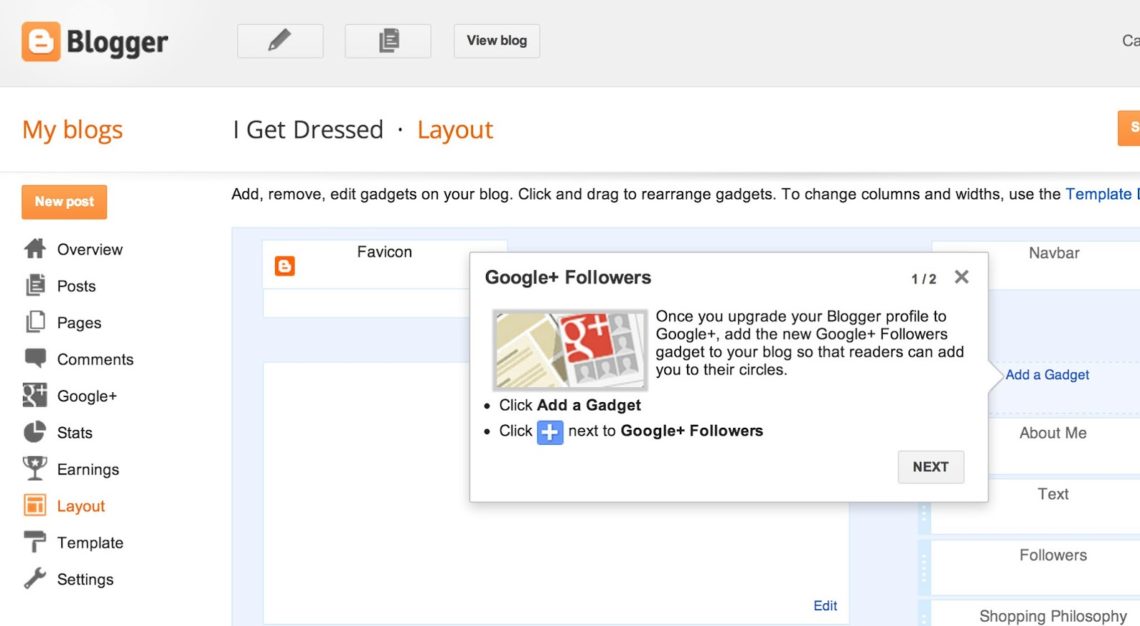Image resolution: width=1140 pixels, height=626 pixels.
Task: Open Overview in the sidebar menu
Action: point(90,249)
